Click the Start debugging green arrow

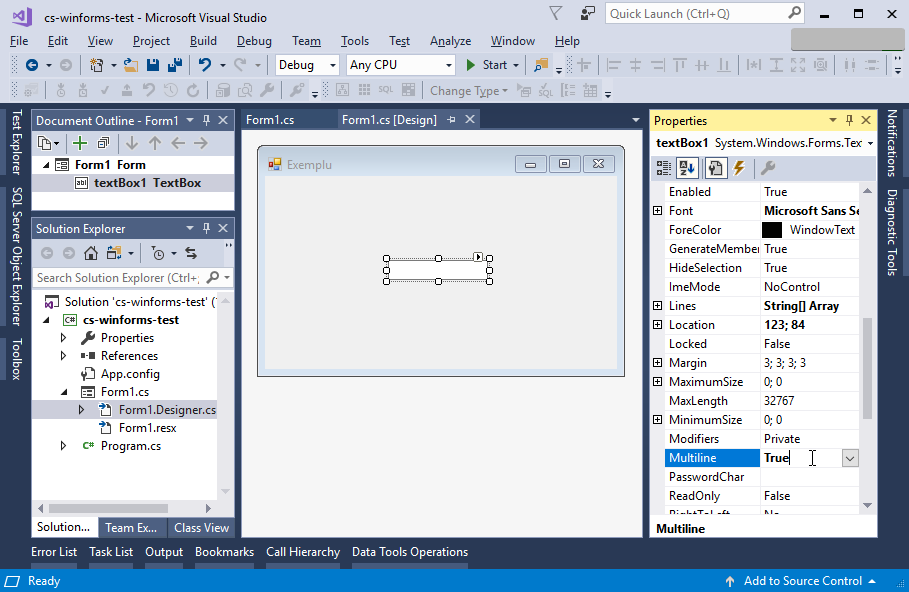click(x=471, y=65)
